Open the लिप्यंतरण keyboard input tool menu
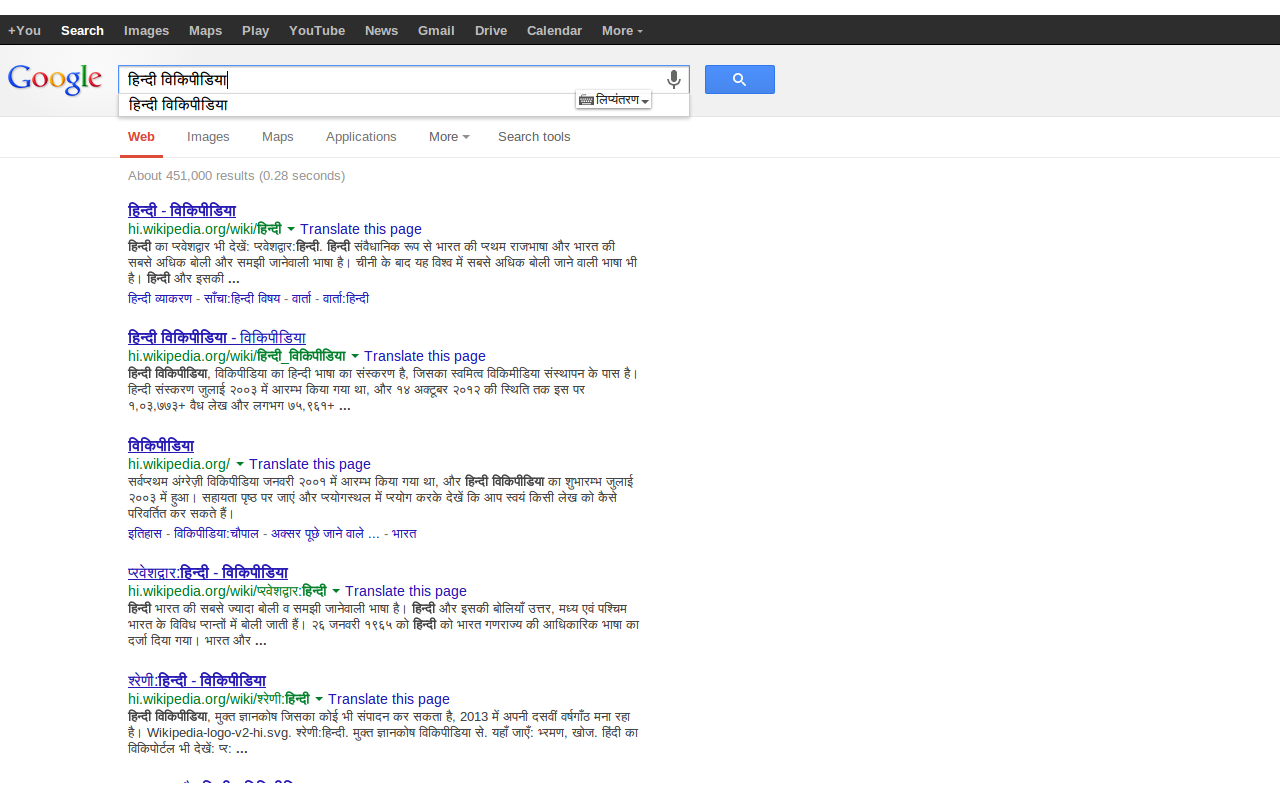The height and width of the screenshot is (800, 1280). pyautogui.click(x=614, y=100)
